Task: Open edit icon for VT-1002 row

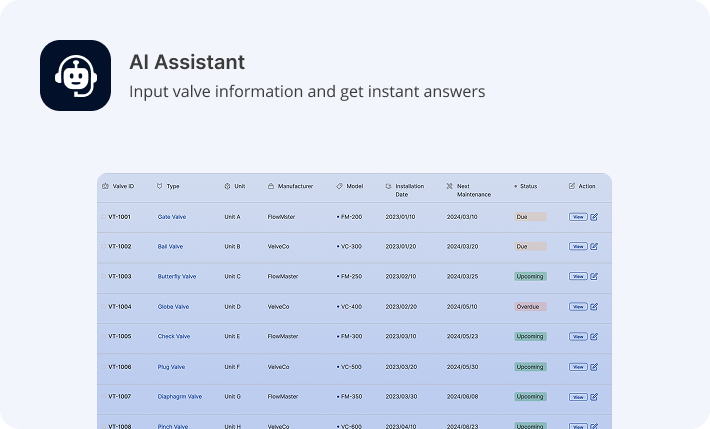Action: [594, 246]
